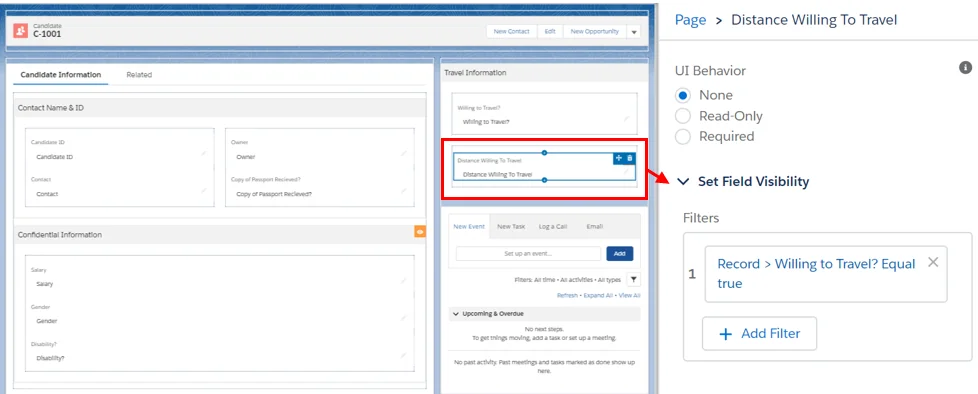Click the pencil icon on Salary field

tap(404, 281)
